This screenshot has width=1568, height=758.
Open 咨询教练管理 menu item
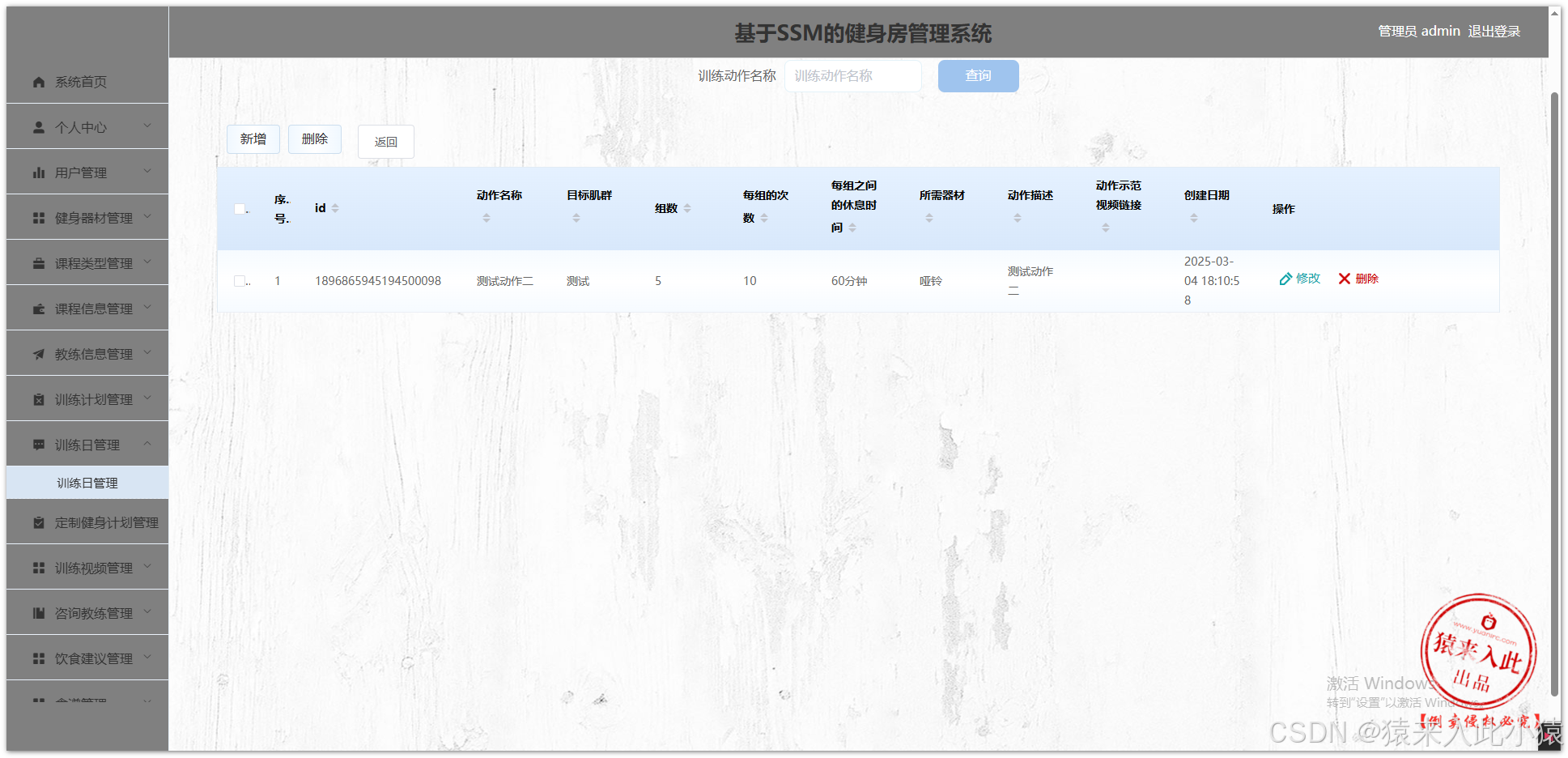87,613
